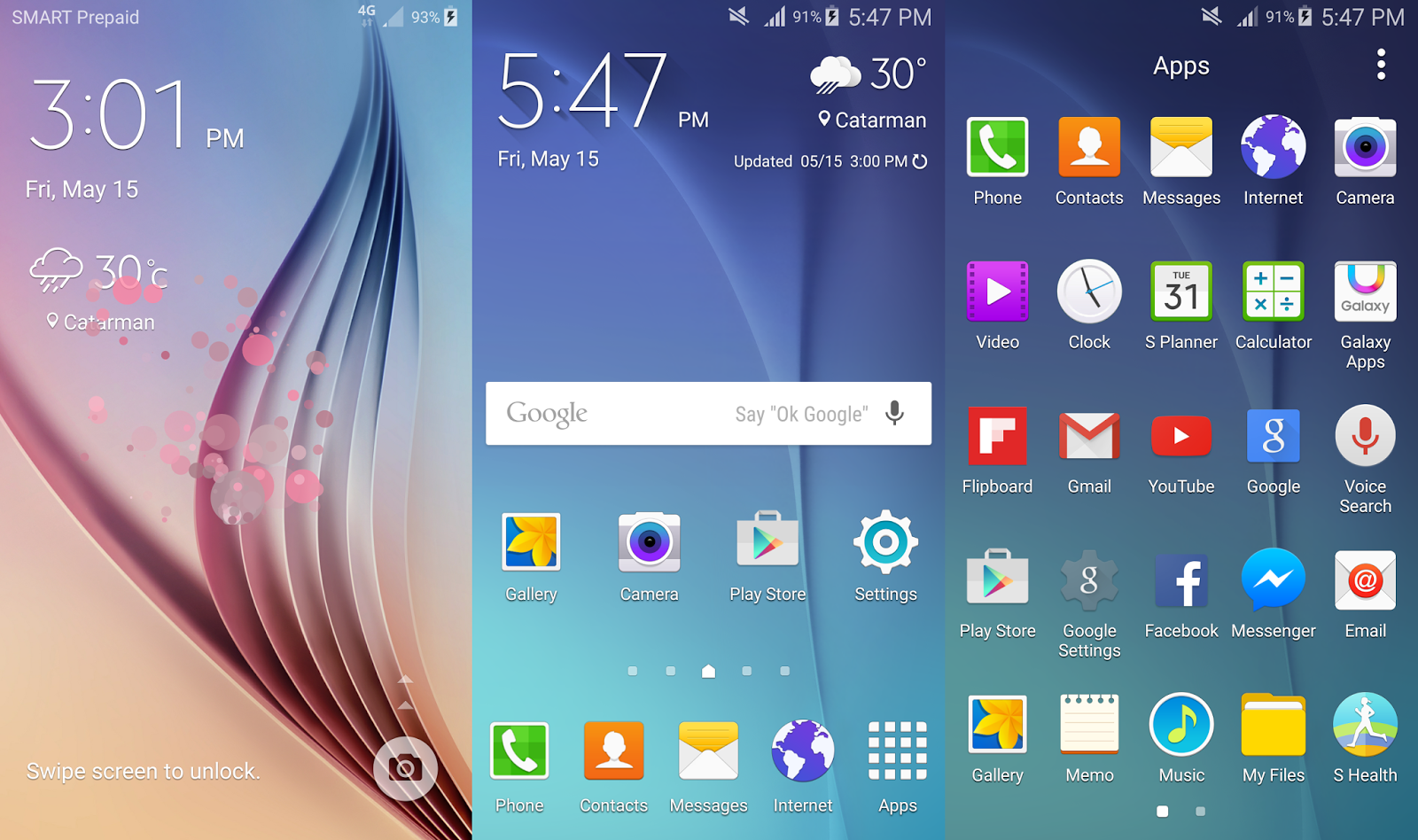Tap the 93% battery indicator on lock screen

click(434, 17)
